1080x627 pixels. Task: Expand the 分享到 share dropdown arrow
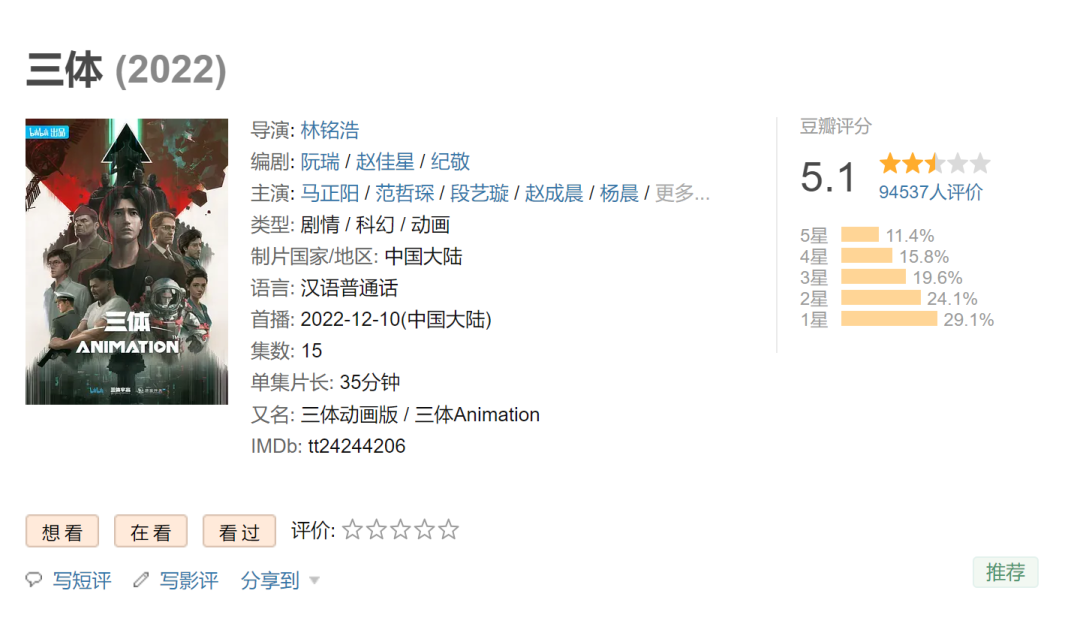pos(314,581)
